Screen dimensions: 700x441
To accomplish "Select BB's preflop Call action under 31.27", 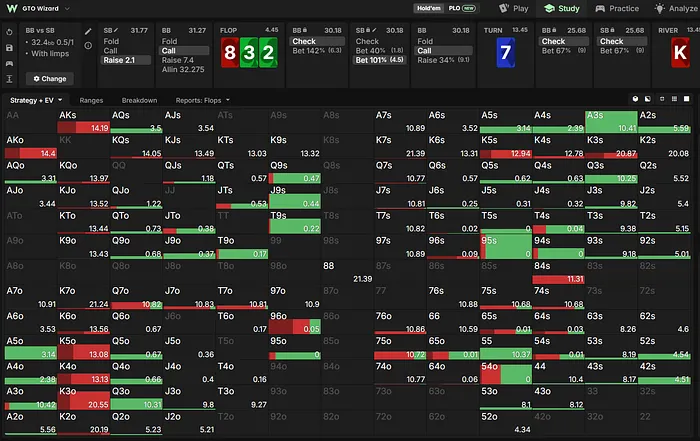I will pyautogui.click(x=184, y=51).
